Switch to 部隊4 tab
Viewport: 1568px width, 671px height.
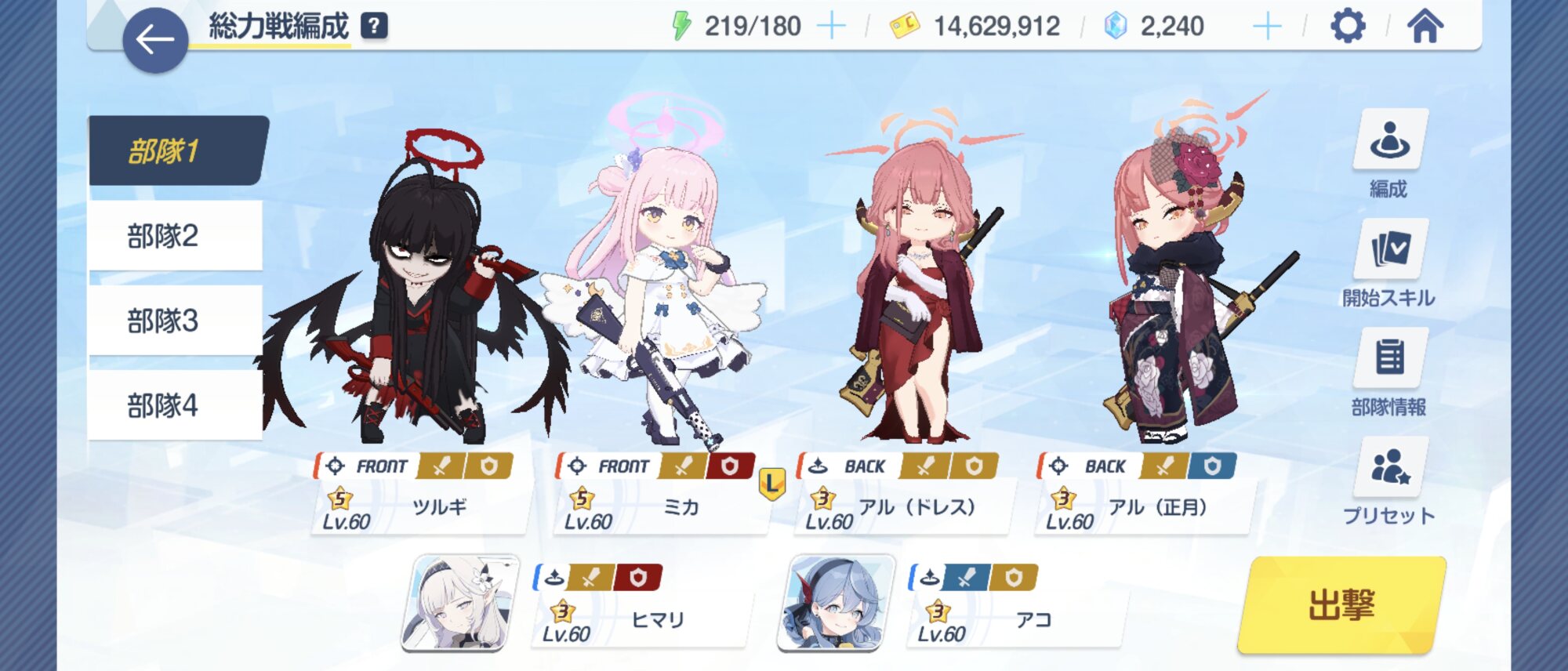pos(176,405)
